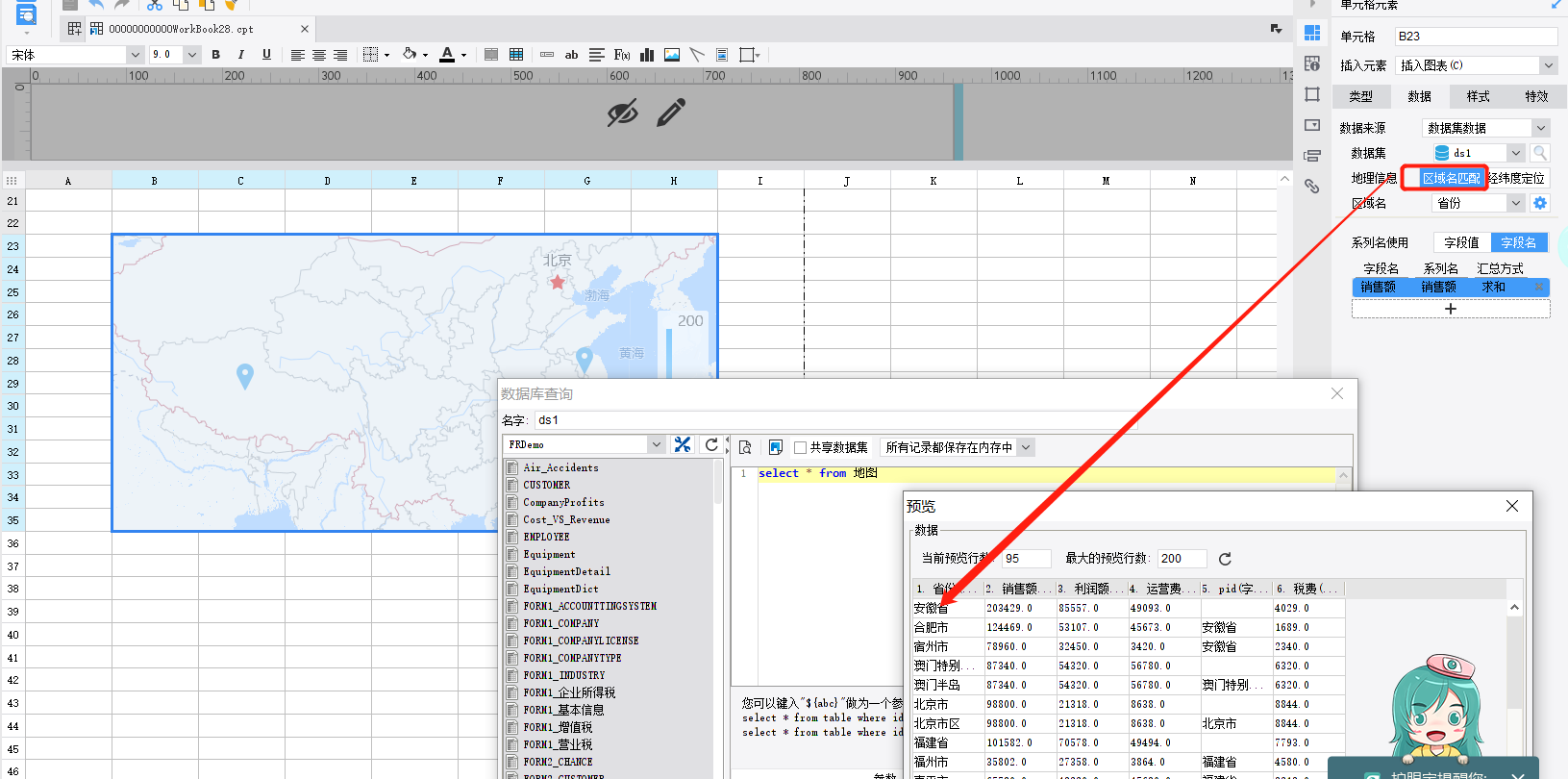Open cell border style tool

371,55
